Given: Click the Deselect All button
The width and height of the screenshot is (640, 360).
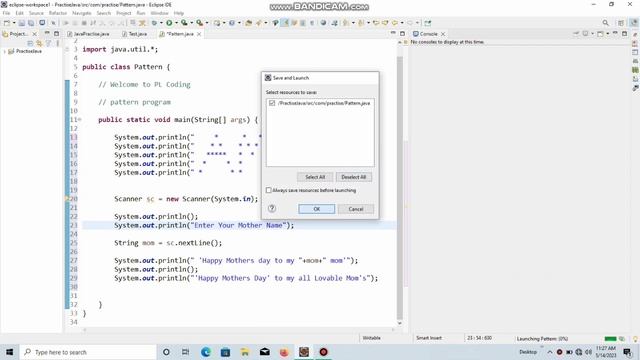Looking at the screenshot, I should pos(353,177).
